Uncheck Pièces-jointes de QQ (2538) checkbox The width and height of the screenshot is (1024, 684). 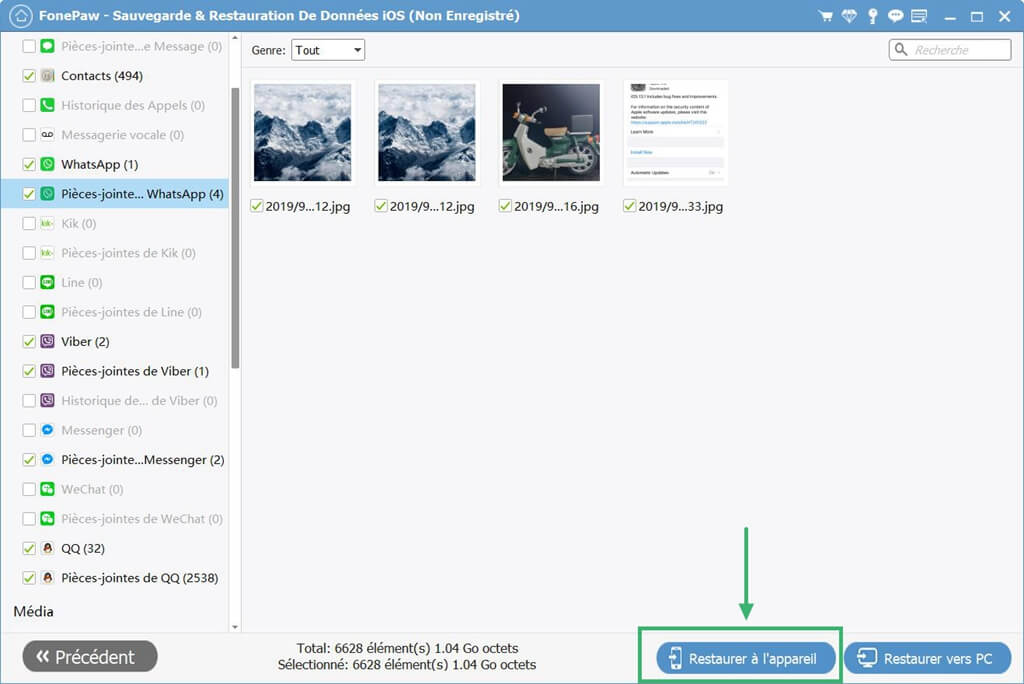point(29,578)
